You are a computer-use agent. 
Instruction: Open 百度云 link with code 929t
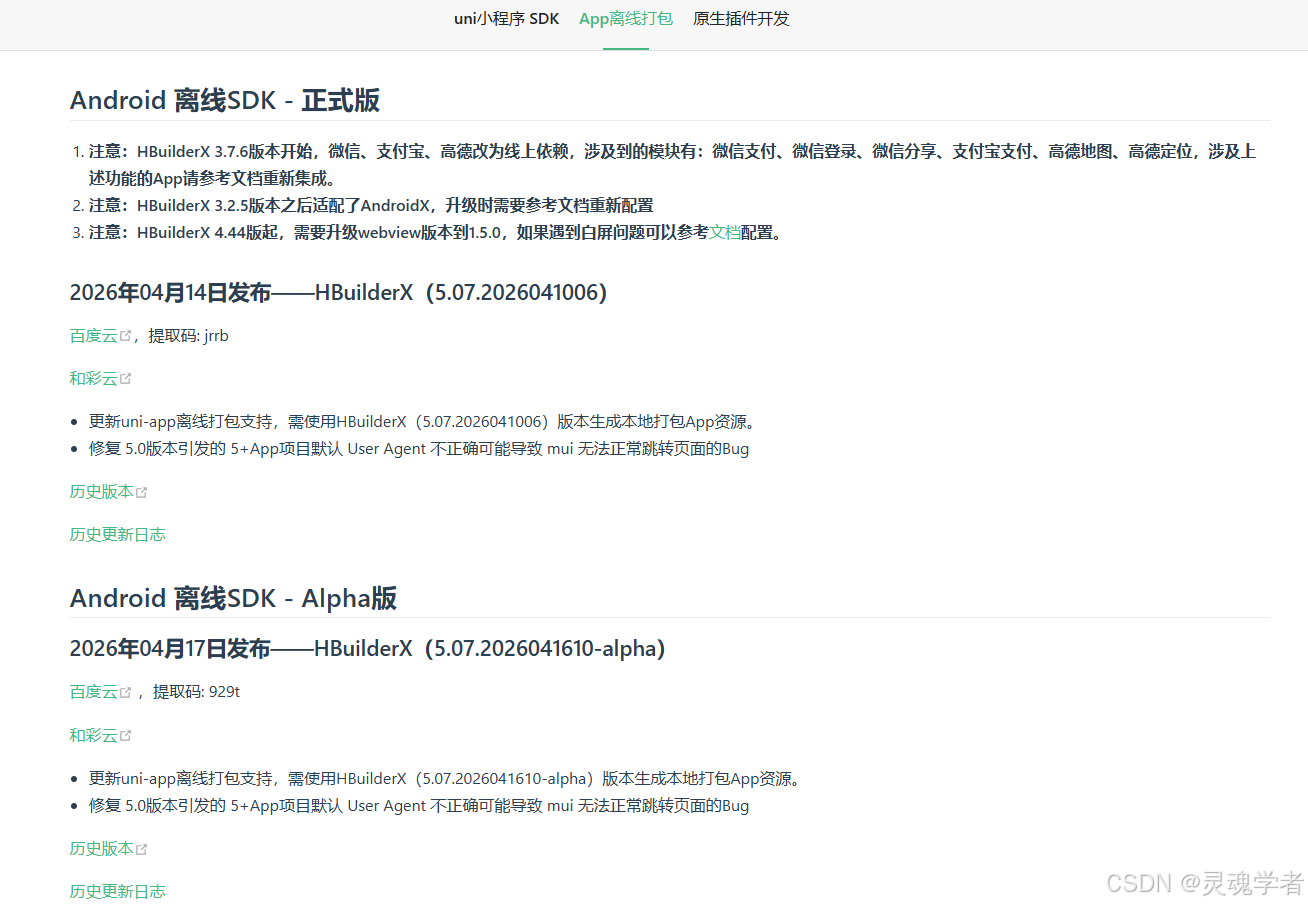(x=93, y=692)
